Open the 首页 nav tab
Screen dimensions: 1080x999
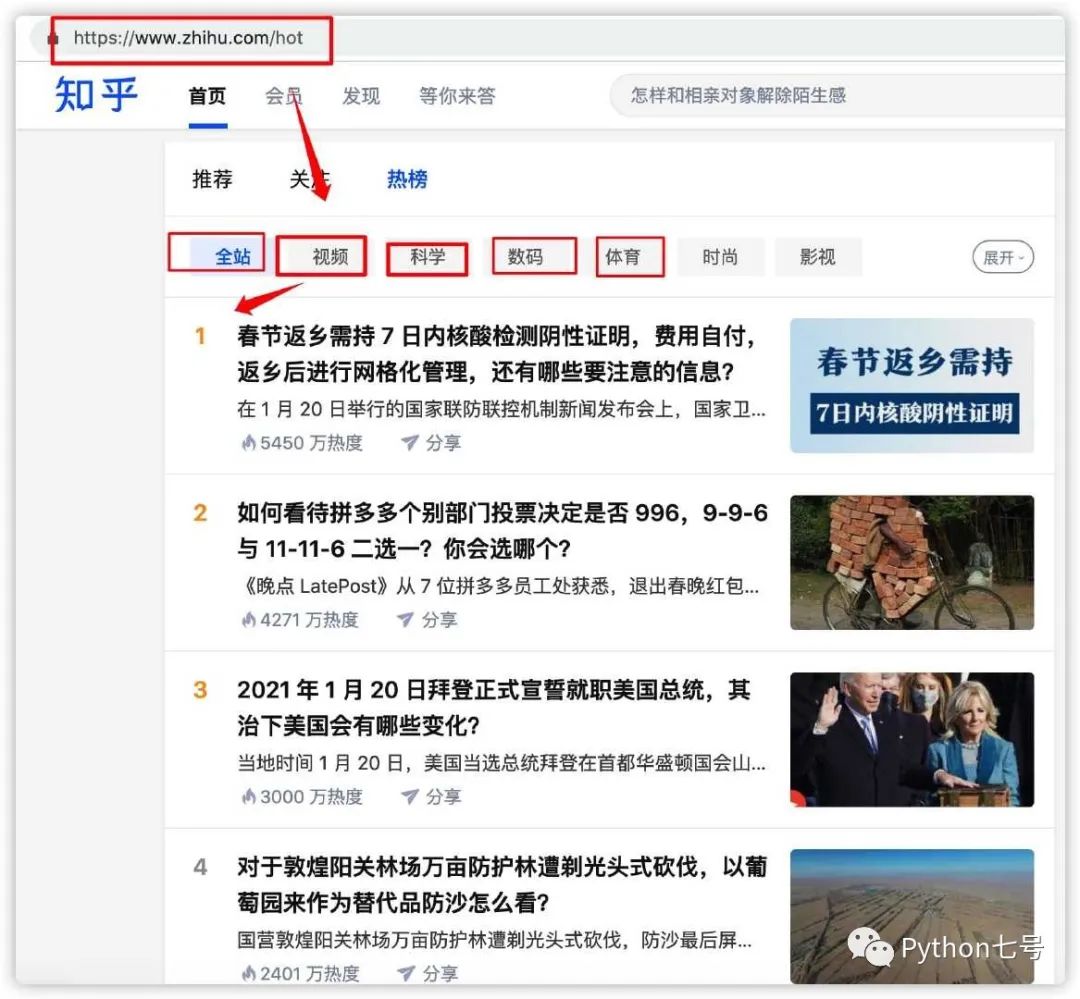[x=207, y=96]
